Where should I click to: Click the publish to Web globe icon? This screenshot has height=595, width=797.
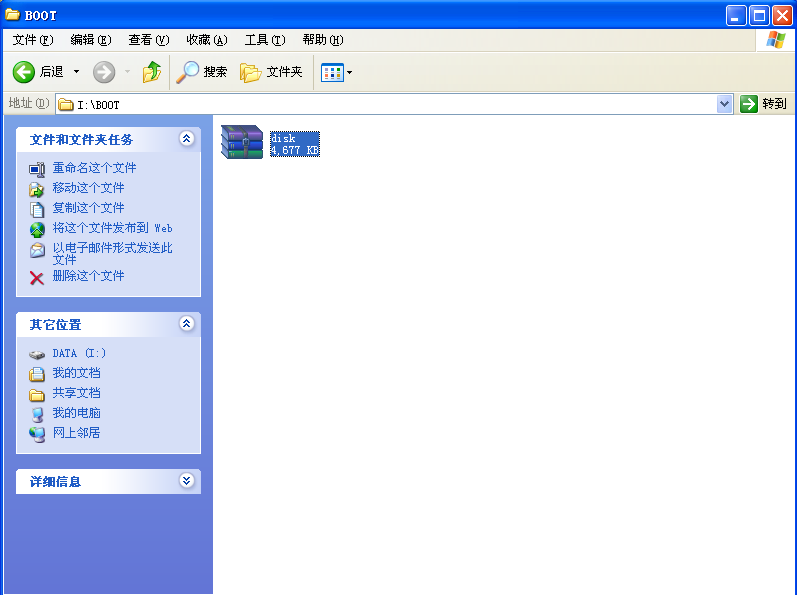(37, 230)
